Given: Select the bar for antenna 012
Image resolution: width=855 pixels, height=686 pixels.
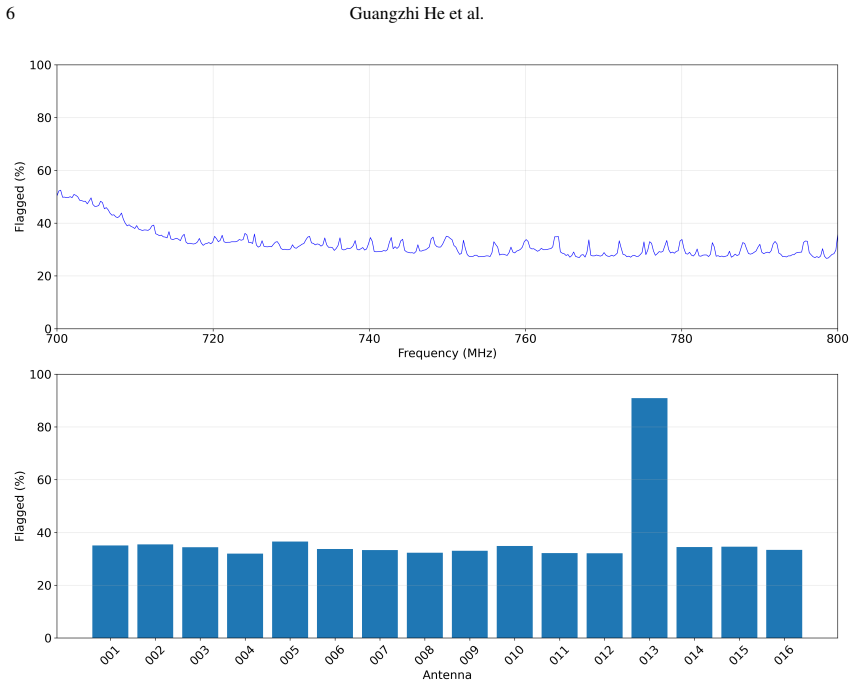Looking at the screenshot, I should tap(604, 595).
